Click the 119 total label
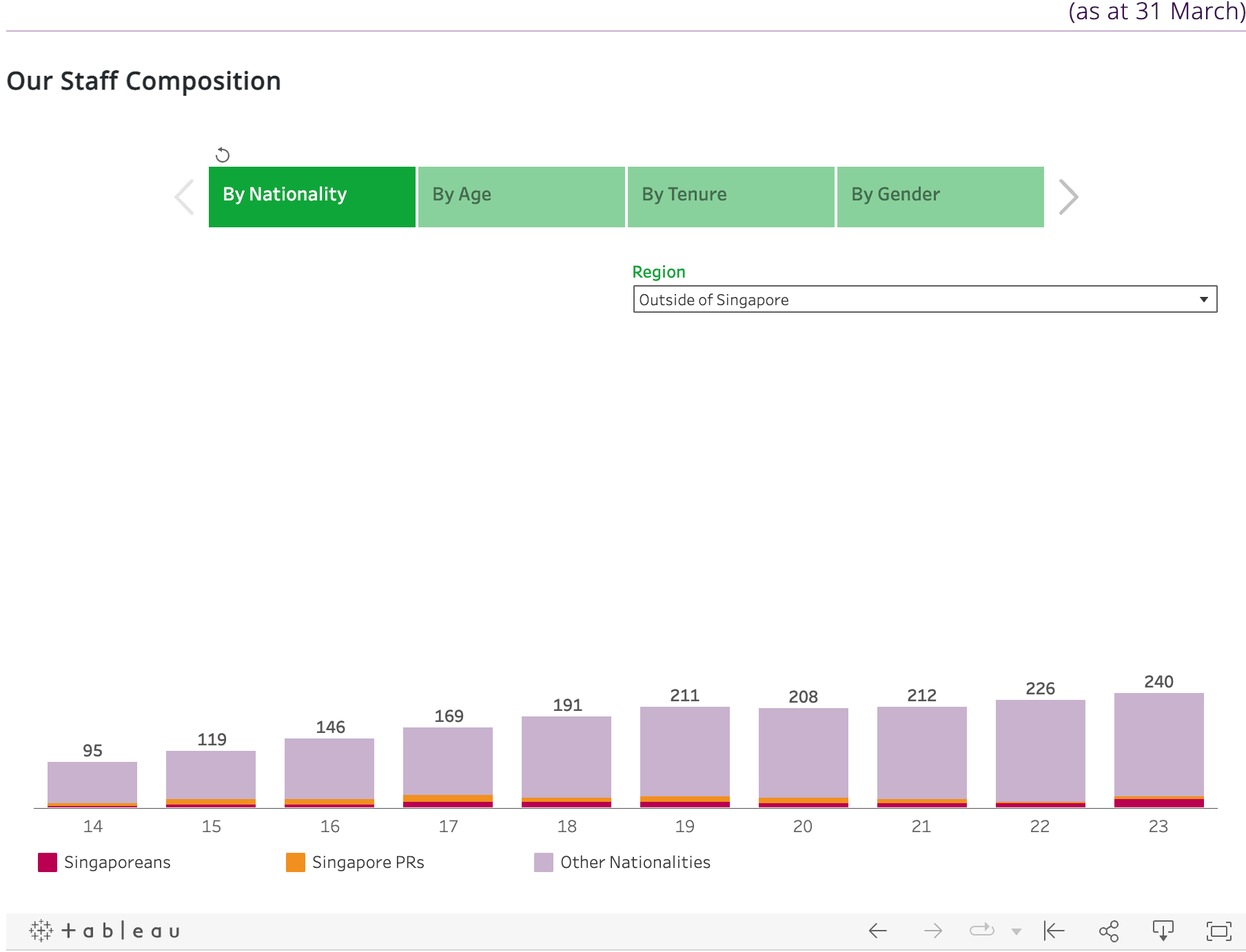This screenshot has width=1246, height=952. 212,740
